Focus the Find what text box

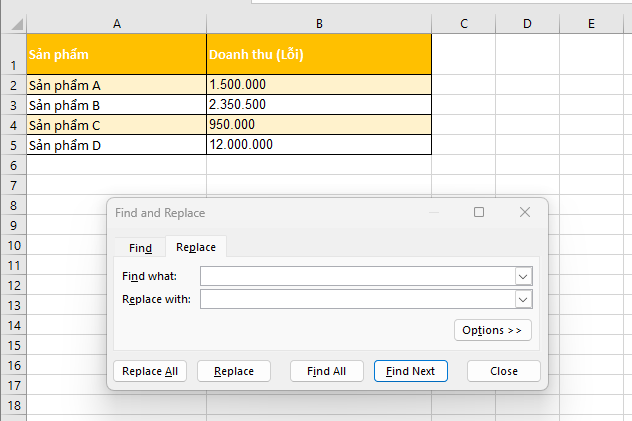pyautogui.click(x=357, y=276)
